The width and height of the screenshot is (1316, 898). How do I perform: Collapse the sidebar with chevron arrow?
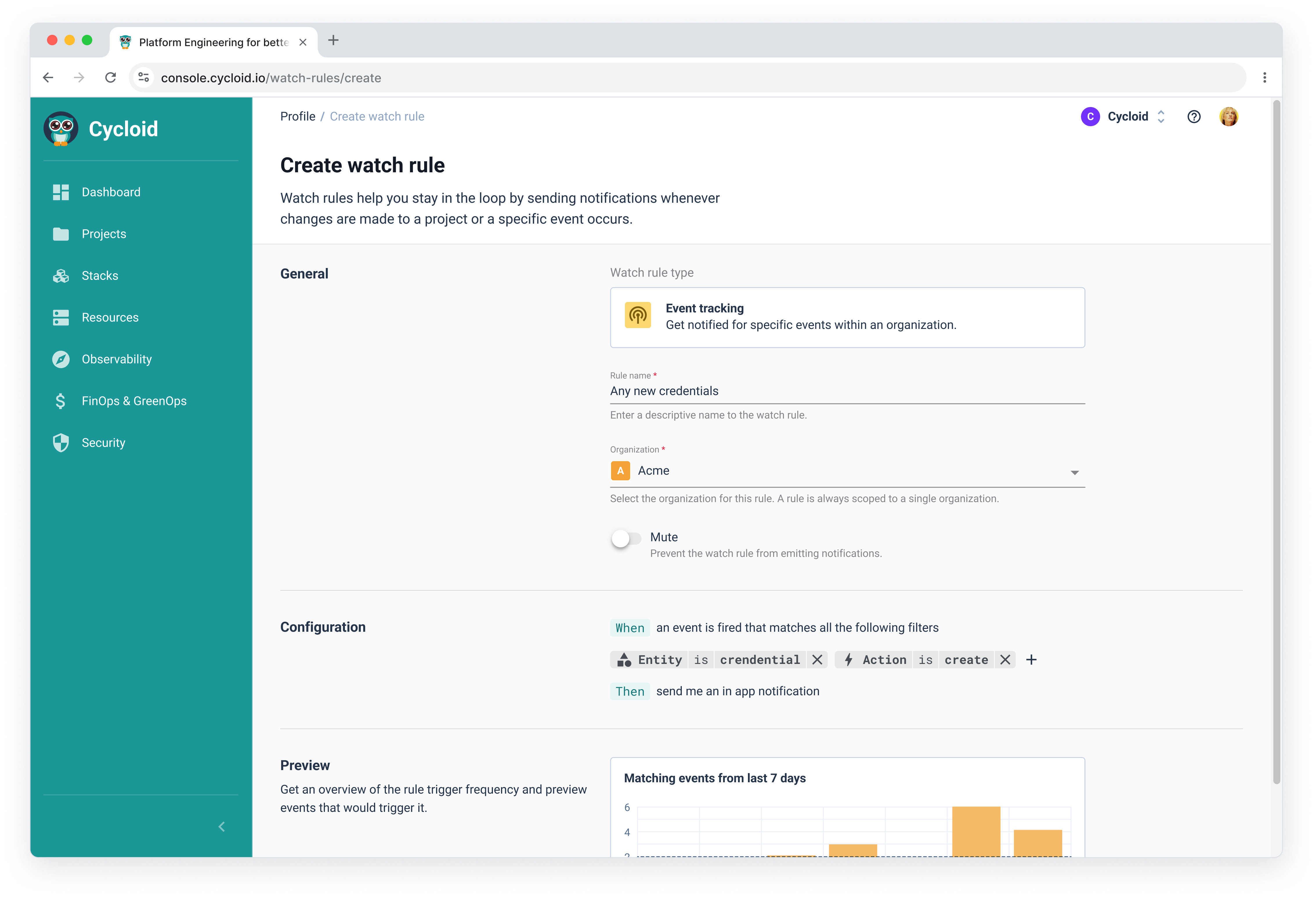pyautogui.click(x=221, y=827)
